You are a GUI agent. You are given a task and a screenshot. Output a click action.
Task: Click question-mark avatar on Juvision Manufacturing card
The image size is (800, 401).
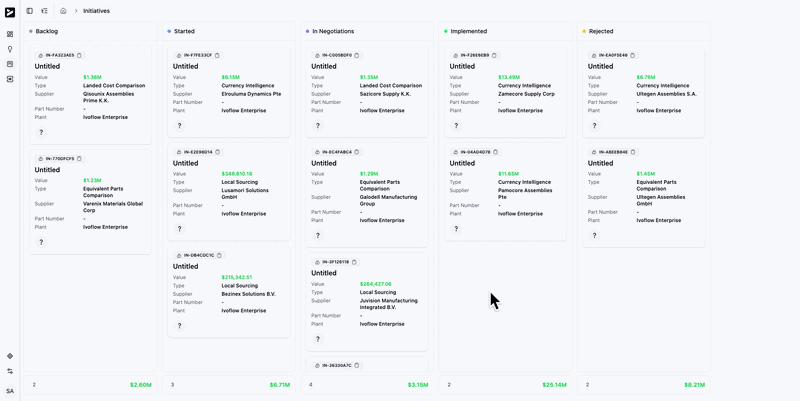click(318, 339)
